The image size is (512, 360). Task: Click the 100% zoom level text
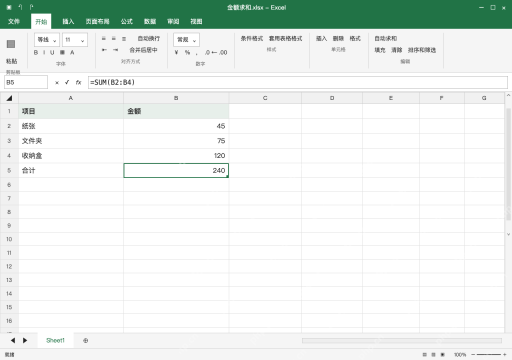pyautogui.click(x=460, y=355)
